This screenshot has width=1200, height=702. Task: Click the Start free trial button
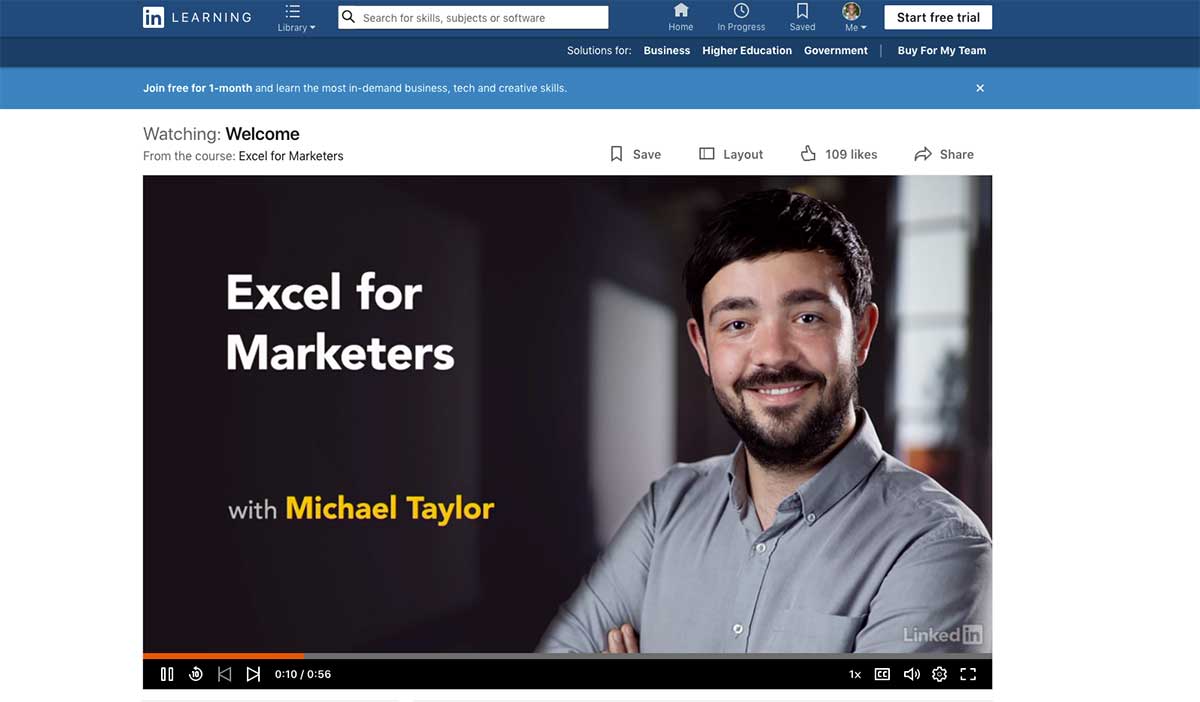pos(938,17)
